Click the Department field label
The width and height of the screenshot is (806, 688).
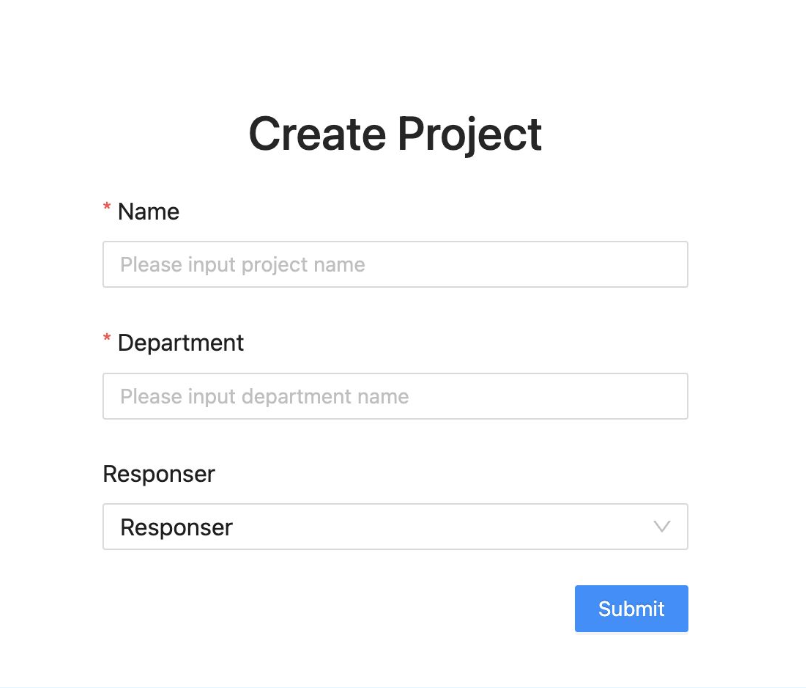coord(180,343)
